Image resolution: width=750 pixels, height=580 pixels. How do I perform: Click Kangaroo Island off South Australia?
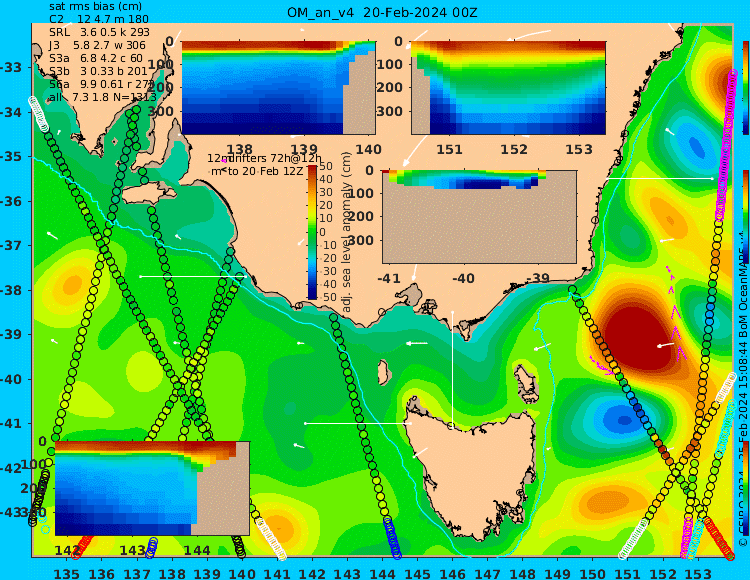pos(149,195)
